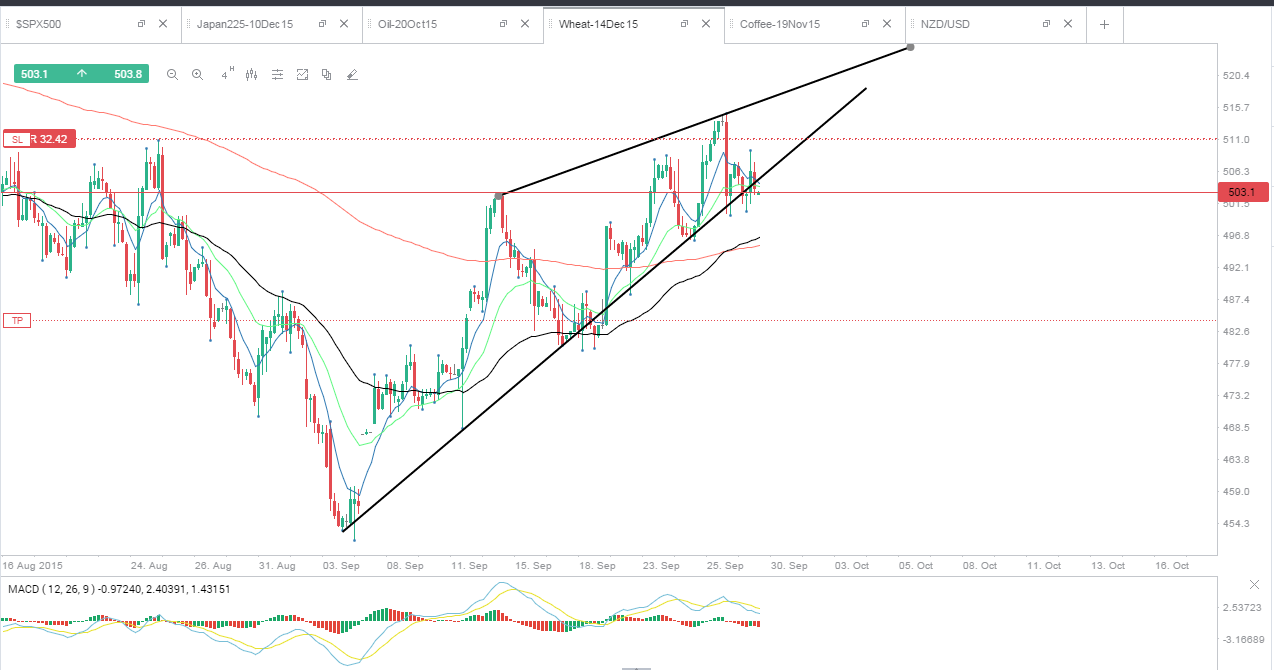Screen dimensions: 1274x670
Task: Open chart settings sliders icon
Action: (x=277, y=74)
